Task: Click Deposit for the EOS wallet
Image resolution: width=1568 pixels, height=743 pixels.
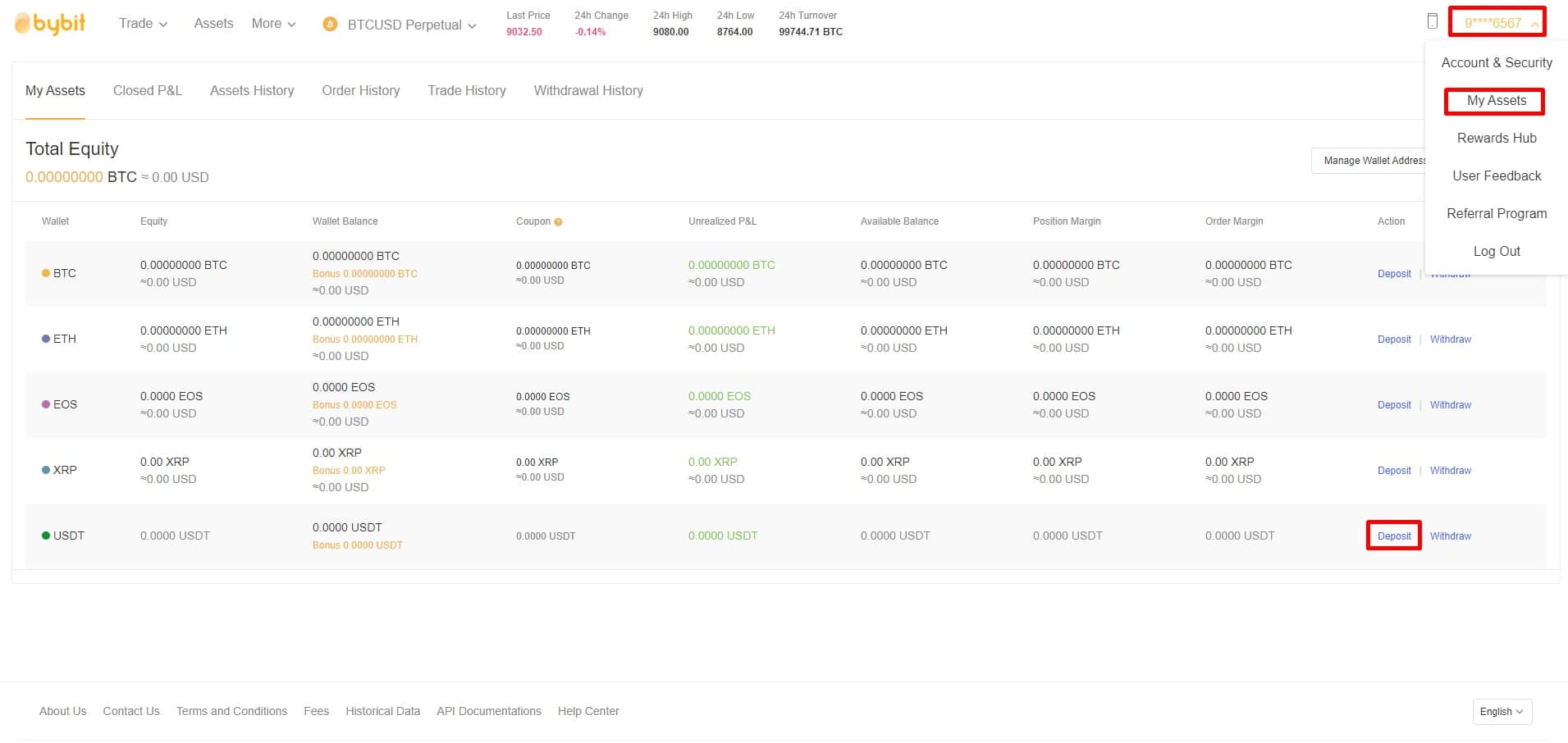Action: pyautogui.click(x=1394, y=405)
